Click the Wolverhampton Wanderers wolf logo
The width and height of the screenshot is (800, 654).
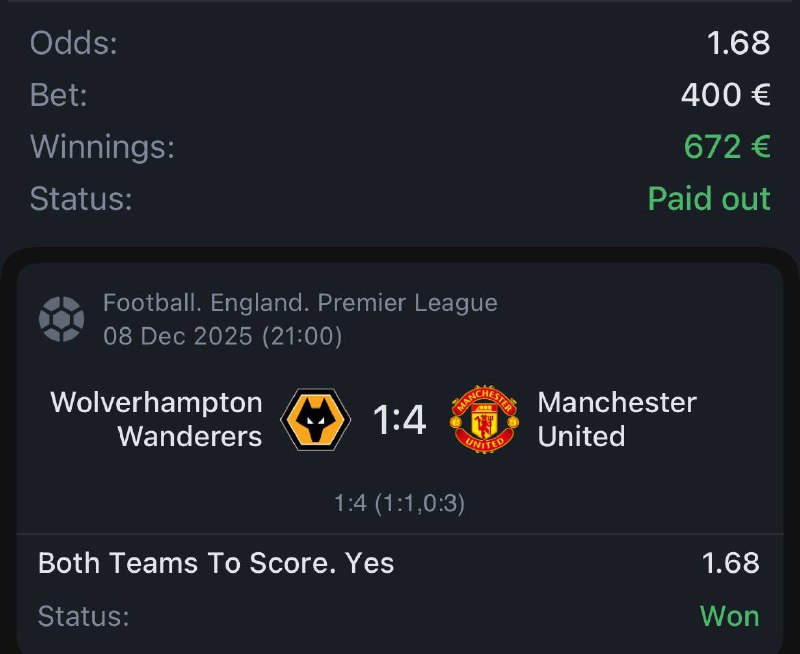(315, 420)
